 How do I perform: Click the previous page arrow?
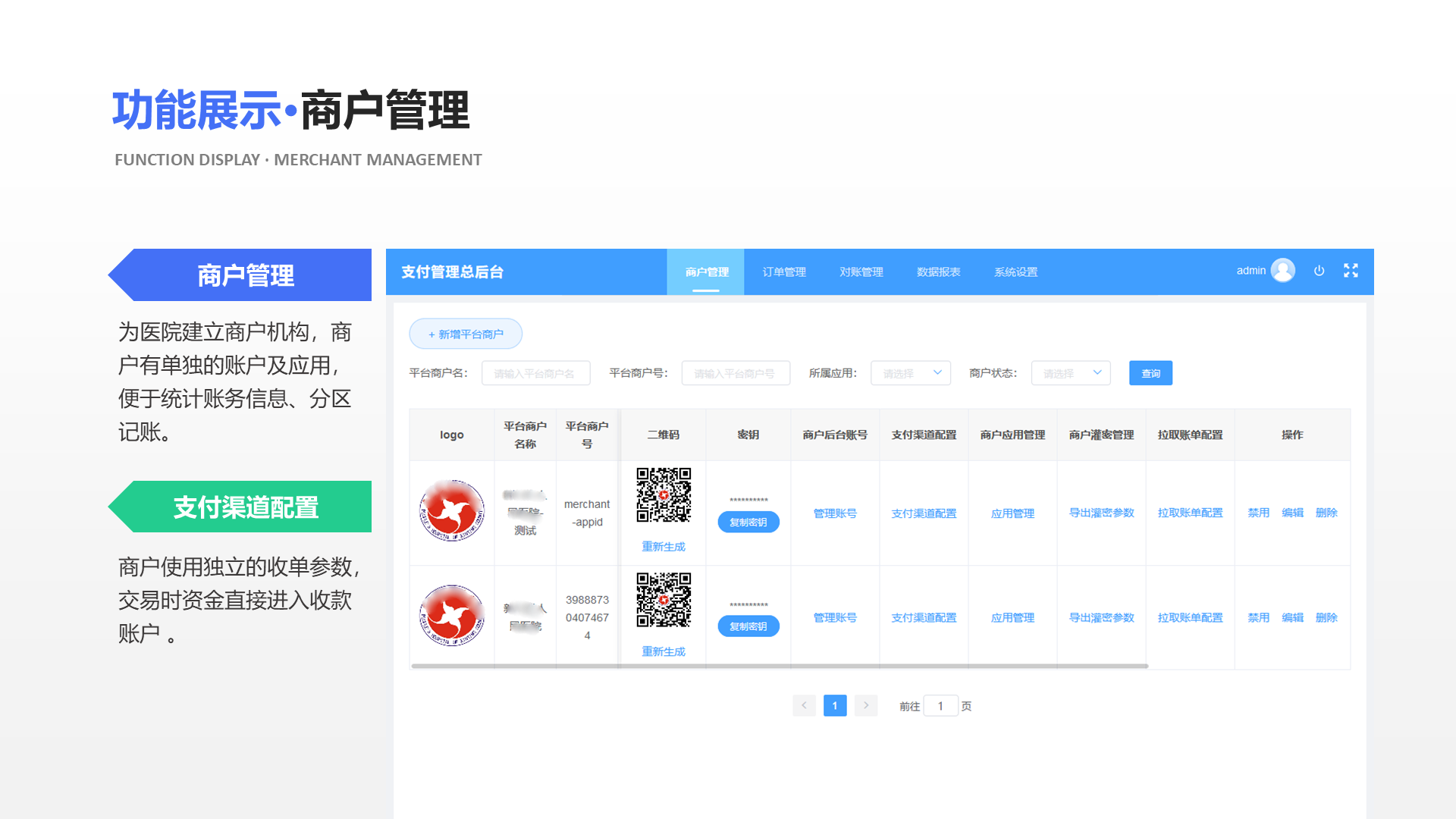click(804, 705)
